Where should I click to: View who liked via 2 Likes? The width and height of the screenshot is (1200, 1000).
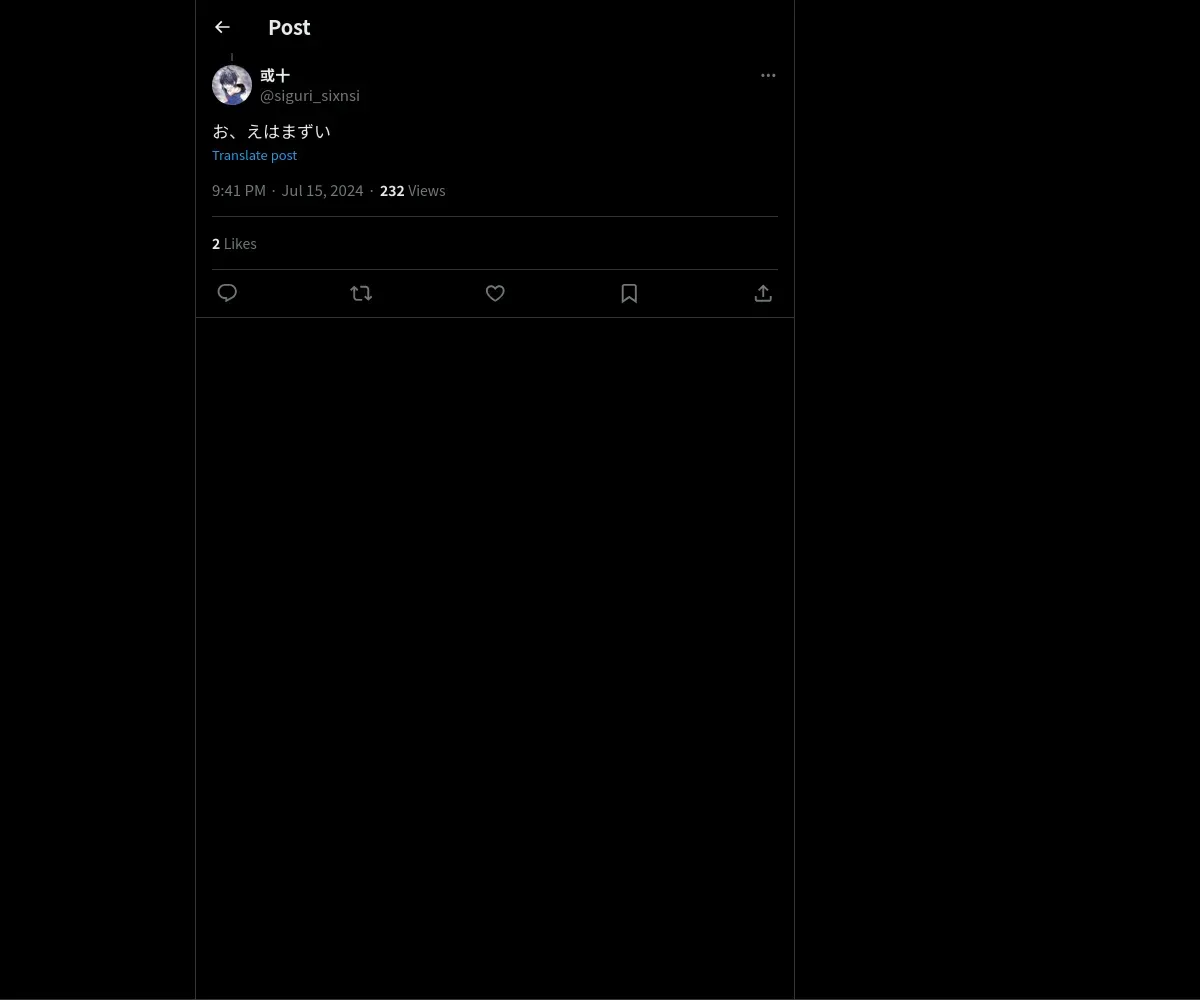point(234,243)
